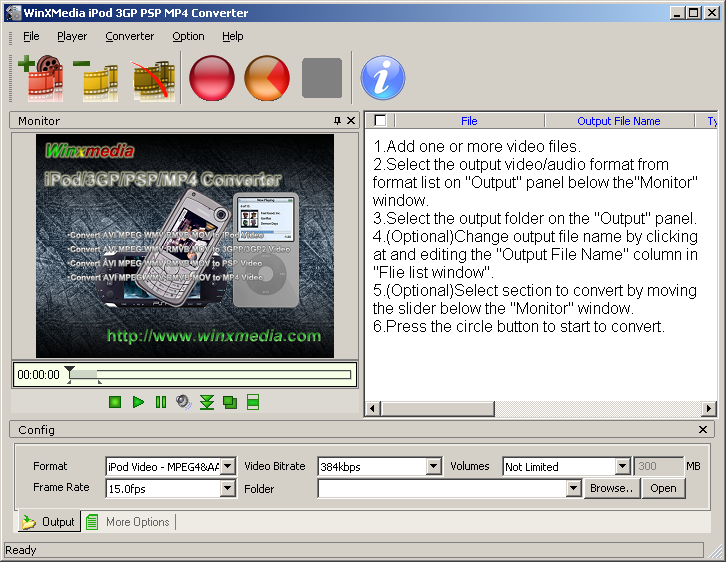Open the Player menu
Image resolution: width=726 pixels, height=562 pixels.
tap(72, 36)
